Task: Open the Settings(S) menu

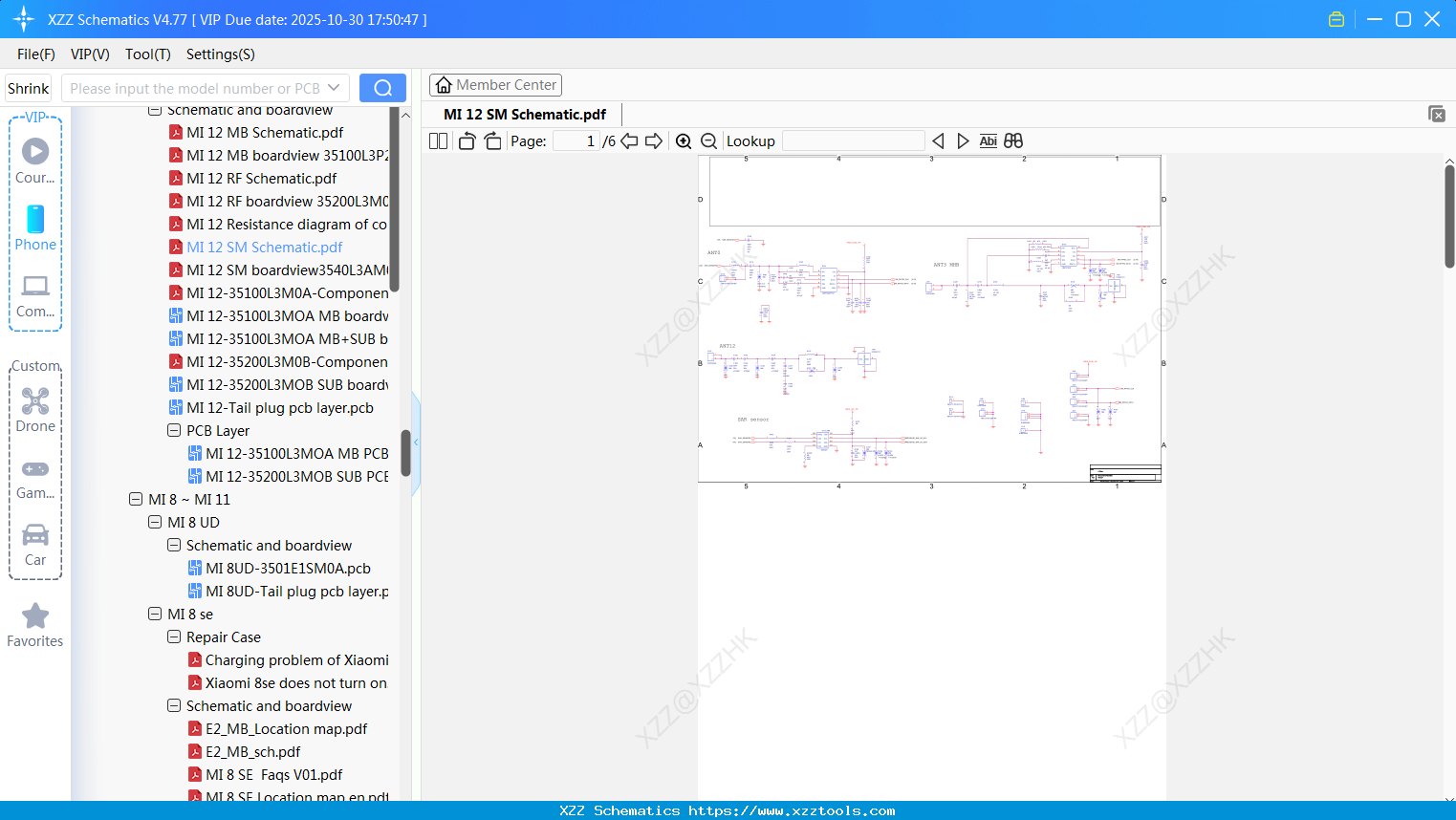Action: [x=221, y=54]
